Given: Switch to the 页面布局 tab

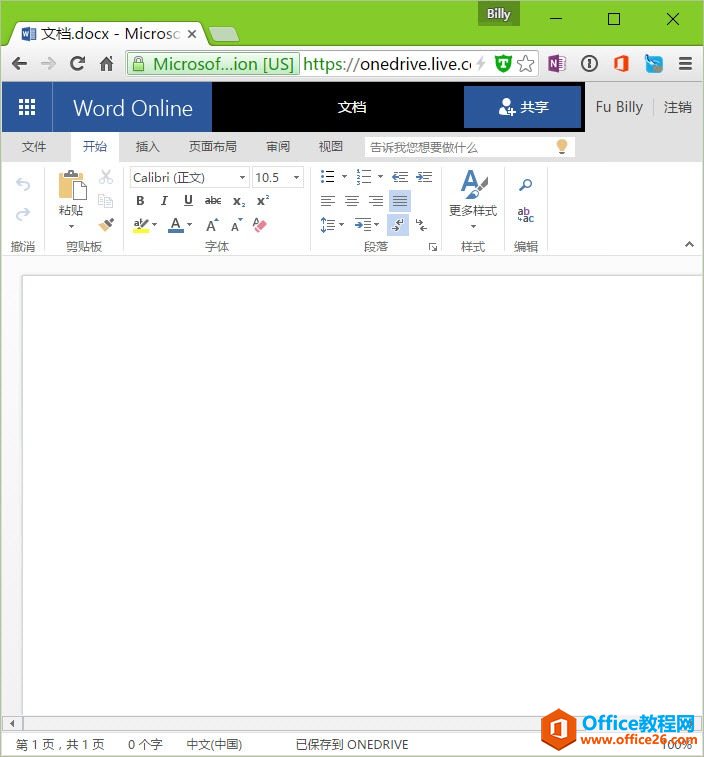Looking at the screenshot, I should (212, 146).
